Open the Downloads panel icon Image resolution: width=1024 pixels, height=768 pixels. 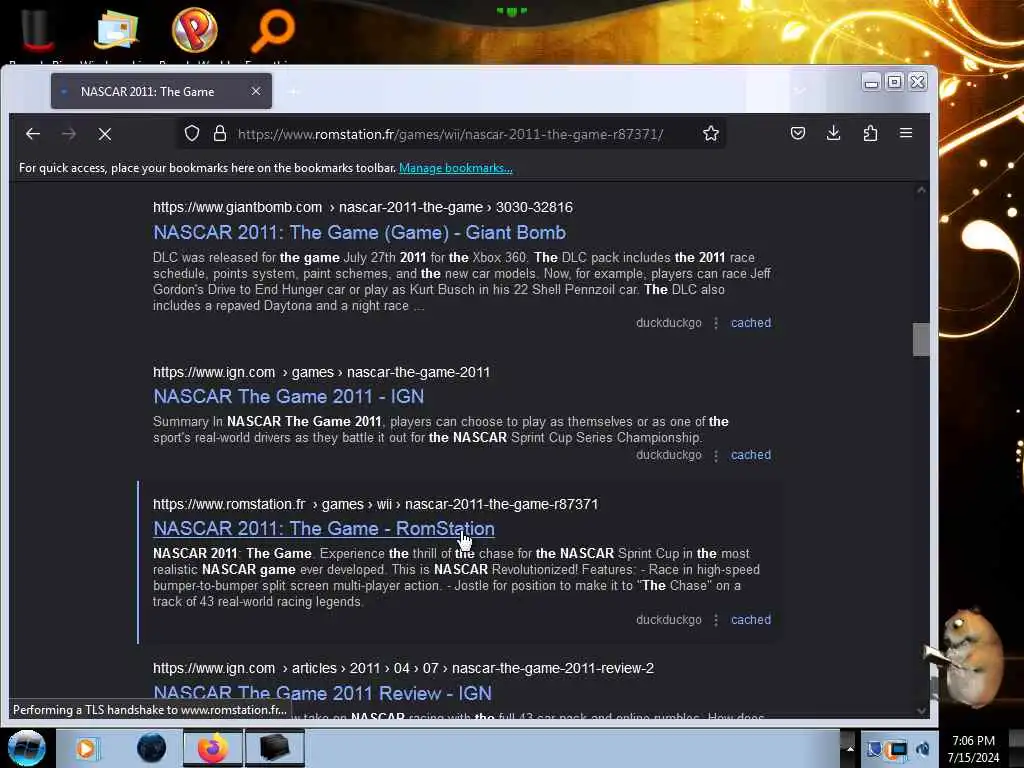click(833, 133)
